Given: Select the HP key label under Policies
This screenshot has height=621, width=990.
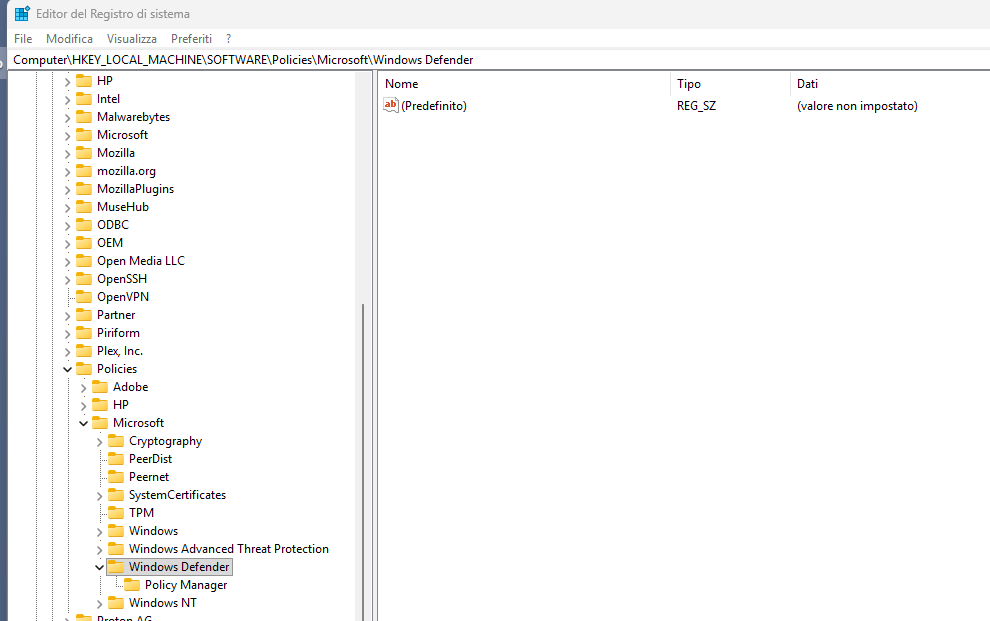Looking at the screenshot, I should coord(121,405).
